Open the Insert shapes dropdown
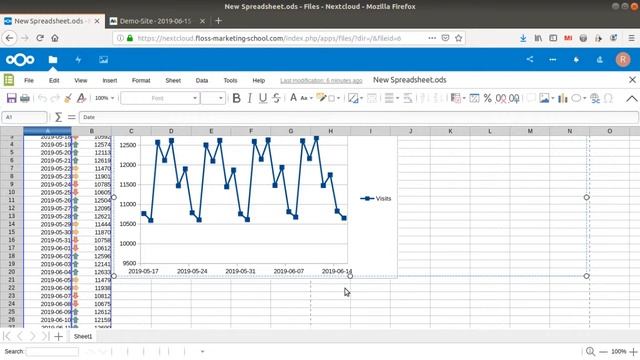 coord(579,98)
